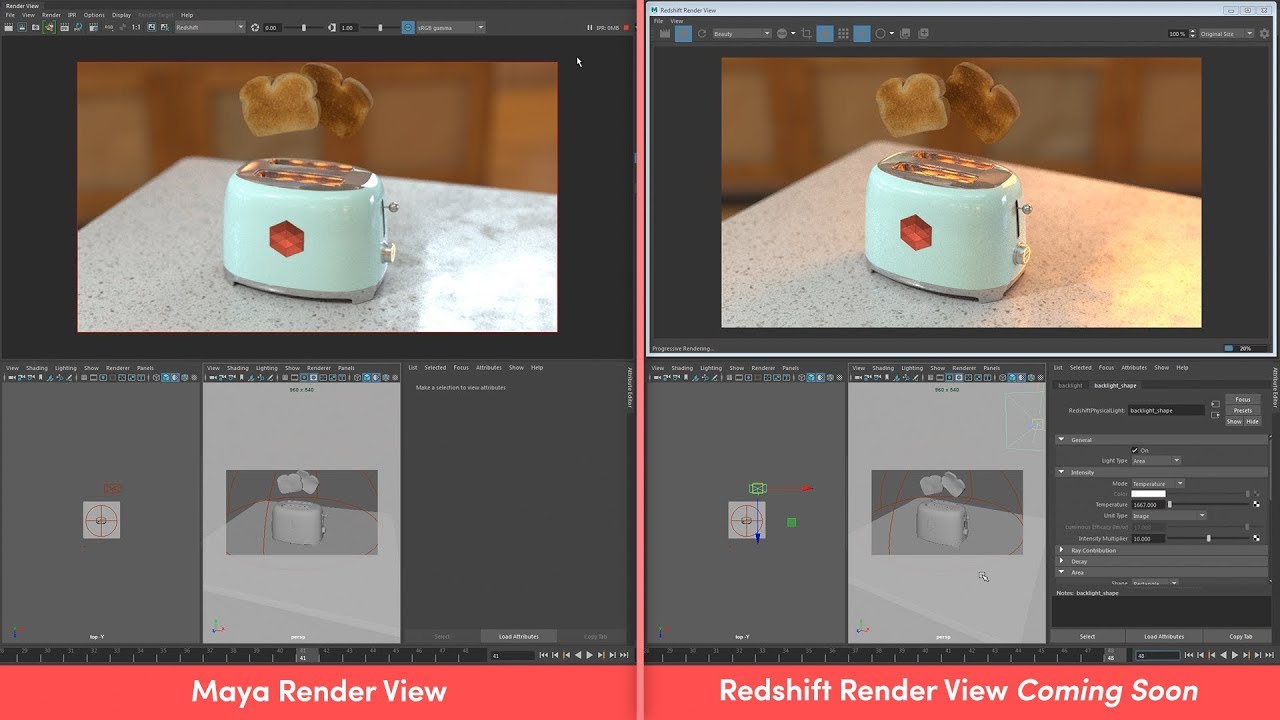Click the RedshiftPhysicalLight name field

(1167, 410)
